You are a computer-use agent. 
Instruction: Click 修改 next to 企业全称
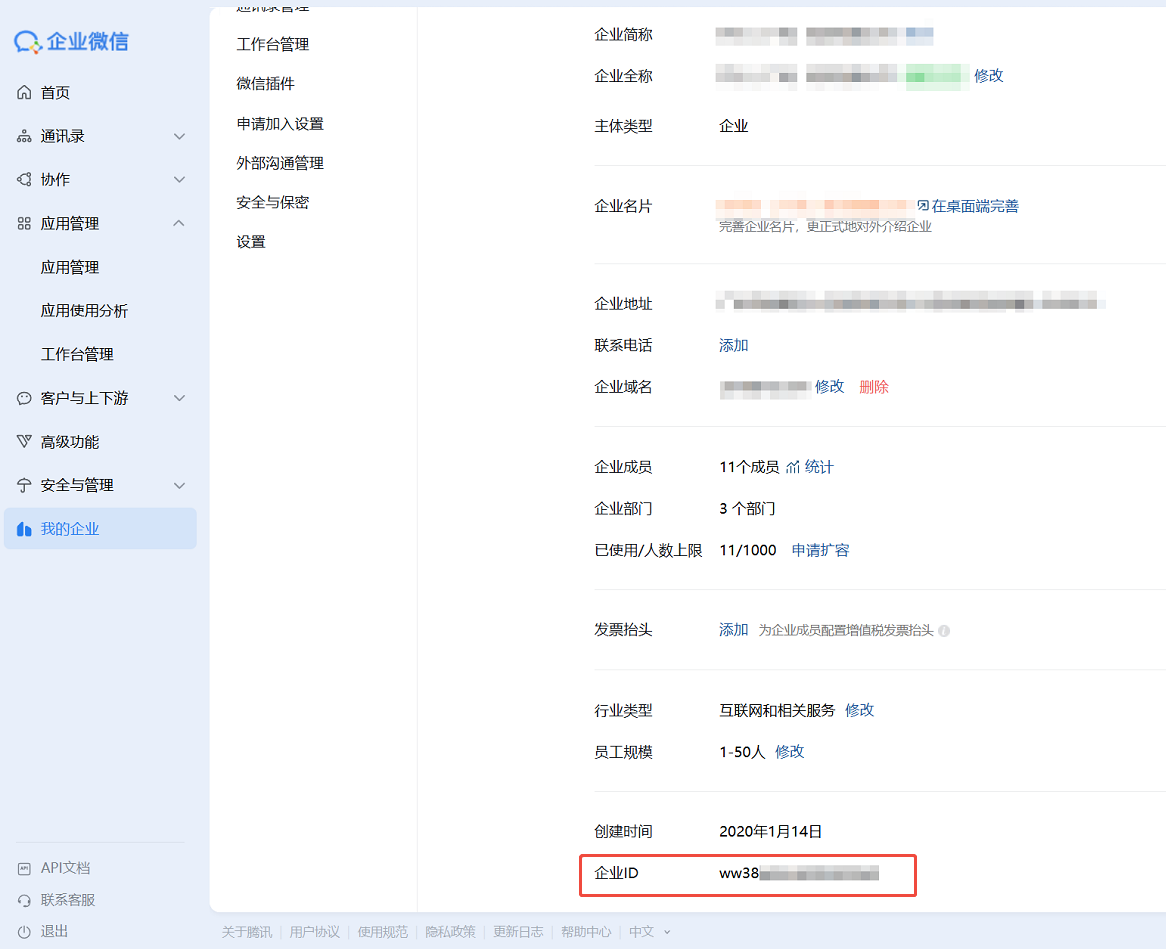coord(987,75)
